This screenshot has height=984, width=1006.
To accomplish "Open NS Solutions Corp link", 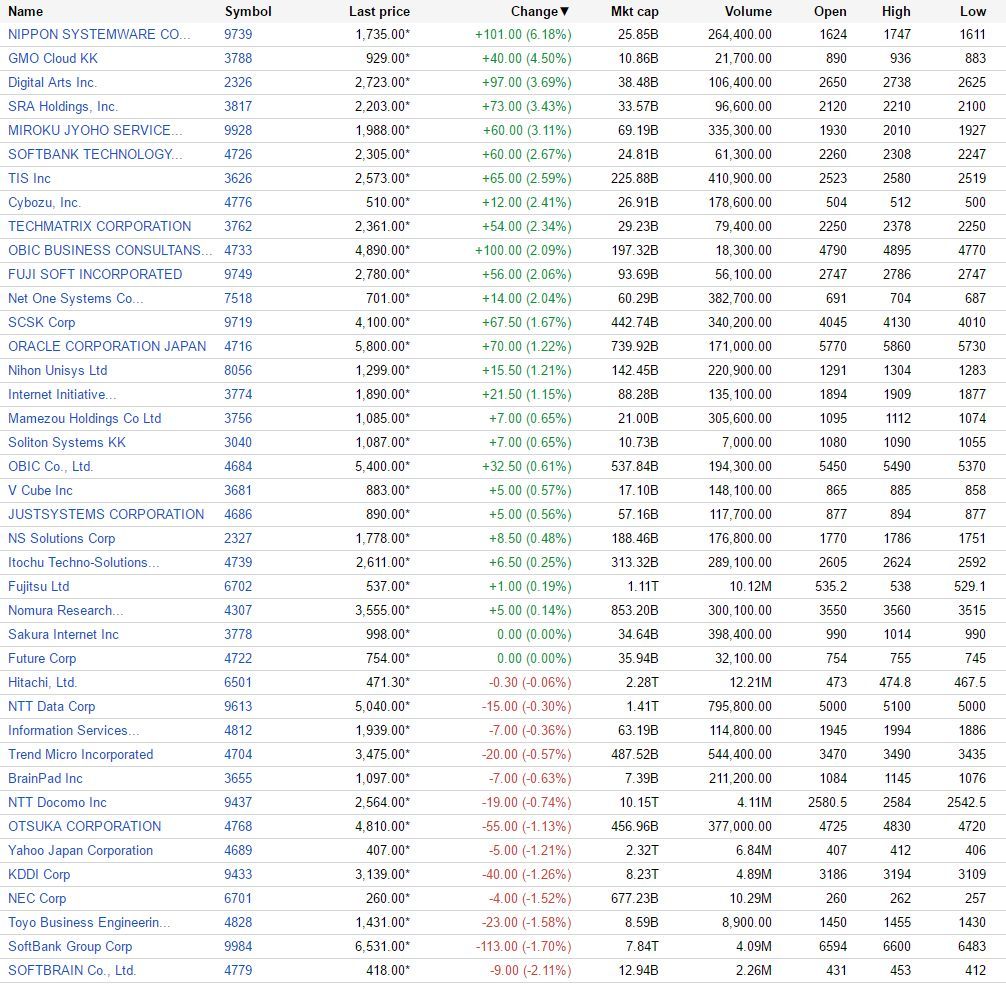I will 62,538.
